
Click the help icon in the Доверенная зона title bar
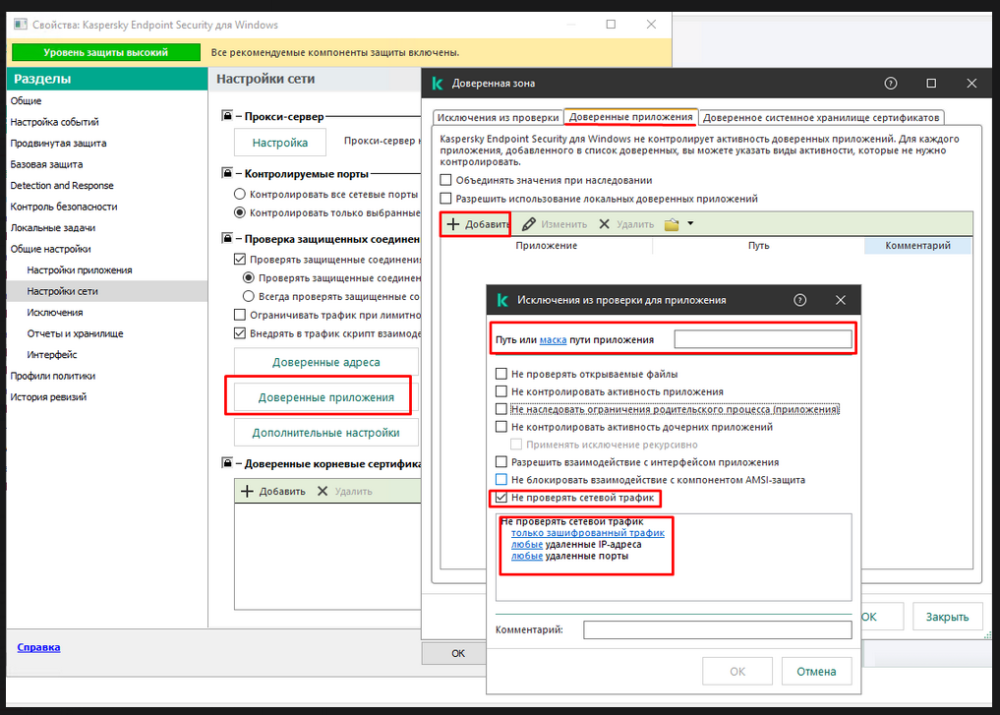point(890,84)
